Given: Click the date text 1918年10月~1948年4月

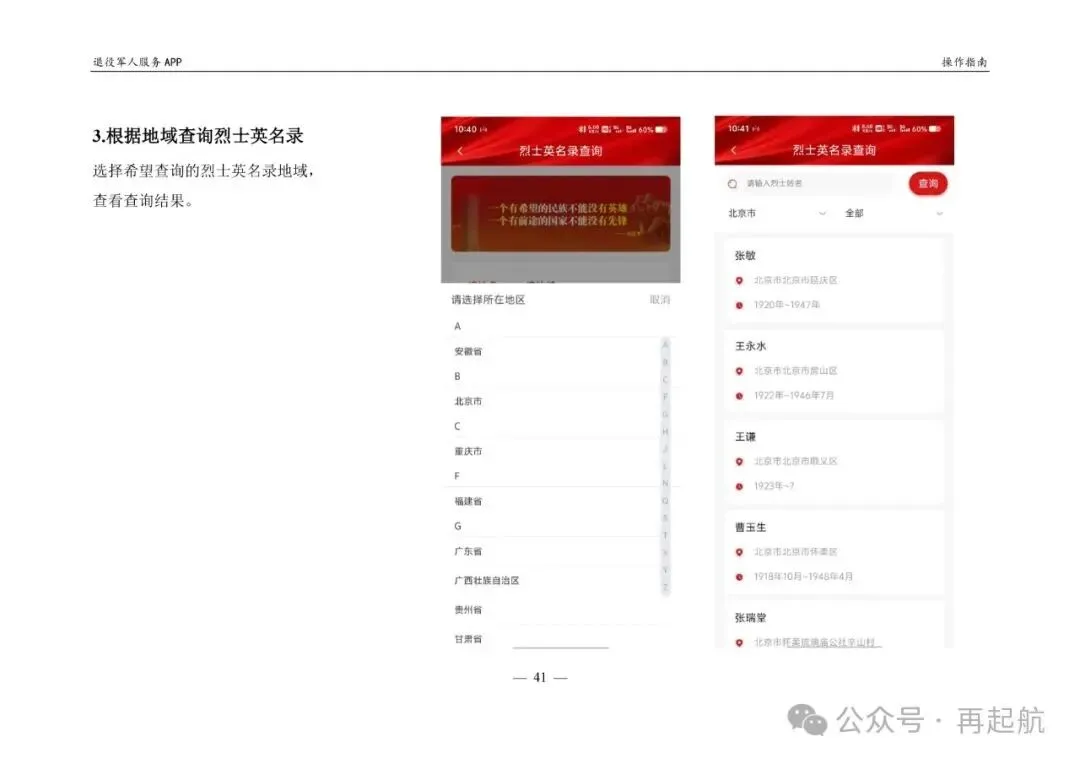Looking at the screenshot, I should [803, 577].
